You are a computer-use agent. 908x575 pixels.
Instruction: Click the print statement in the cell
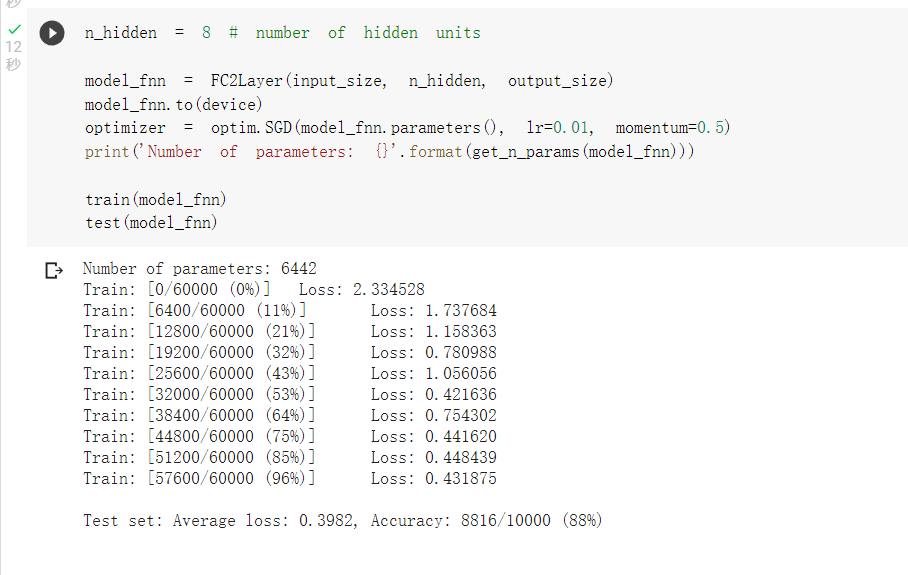pos(389,152)
